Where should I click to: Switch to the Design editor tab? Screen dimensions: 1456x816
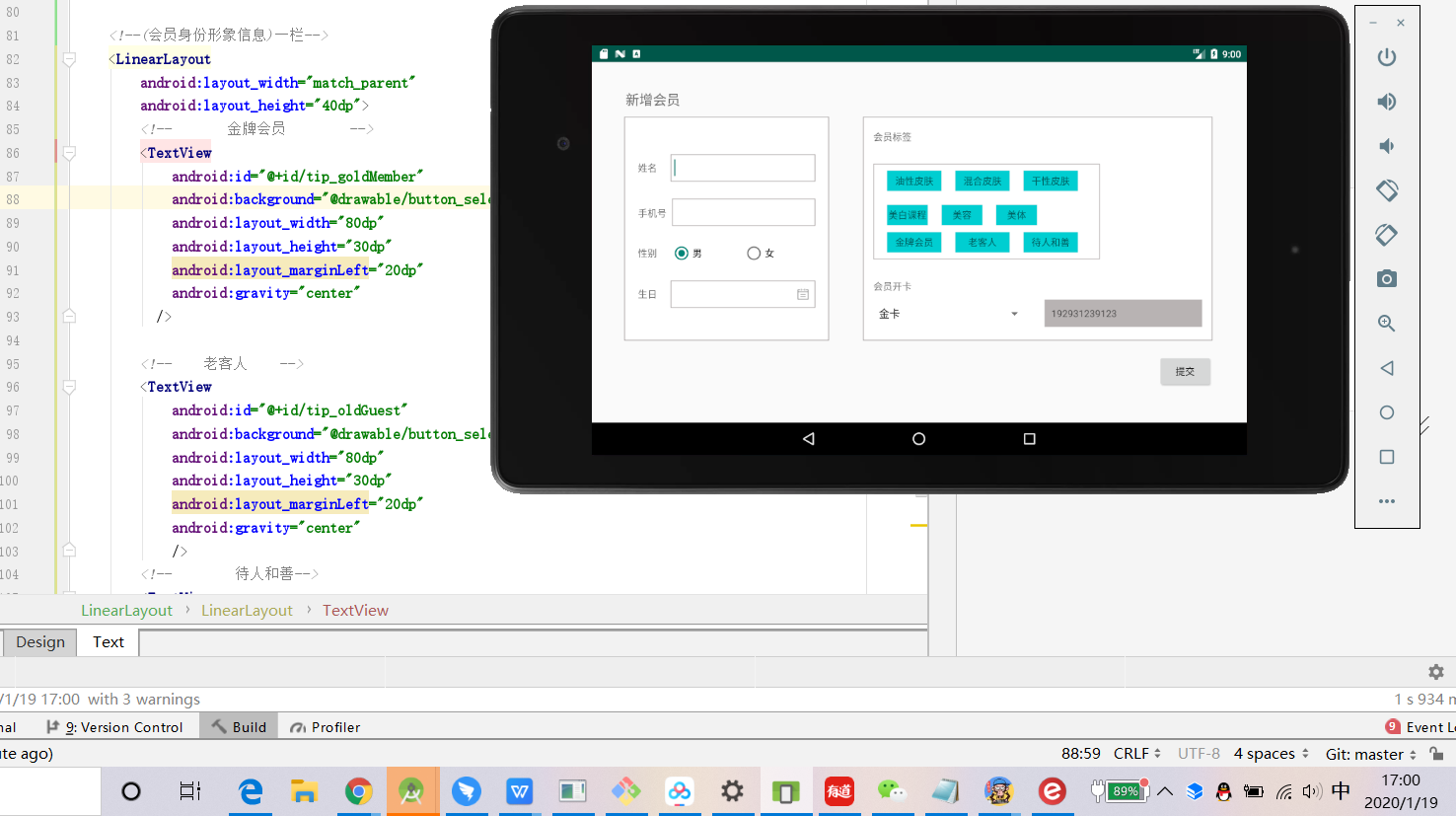(40, 642)
